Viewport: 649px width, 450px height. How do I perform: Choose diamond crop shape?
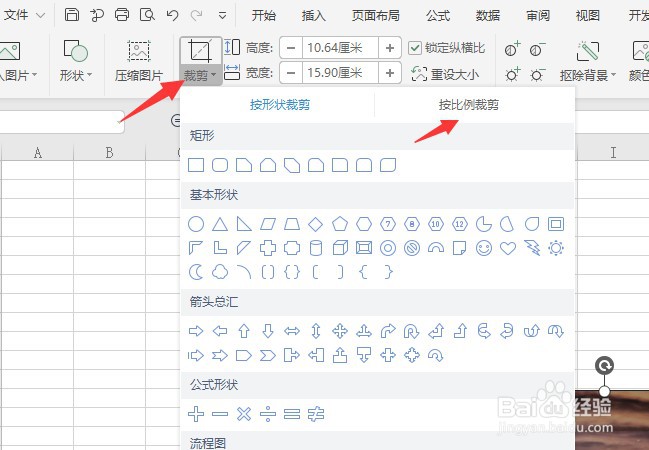pyautogui.click(x=316, y=224)
